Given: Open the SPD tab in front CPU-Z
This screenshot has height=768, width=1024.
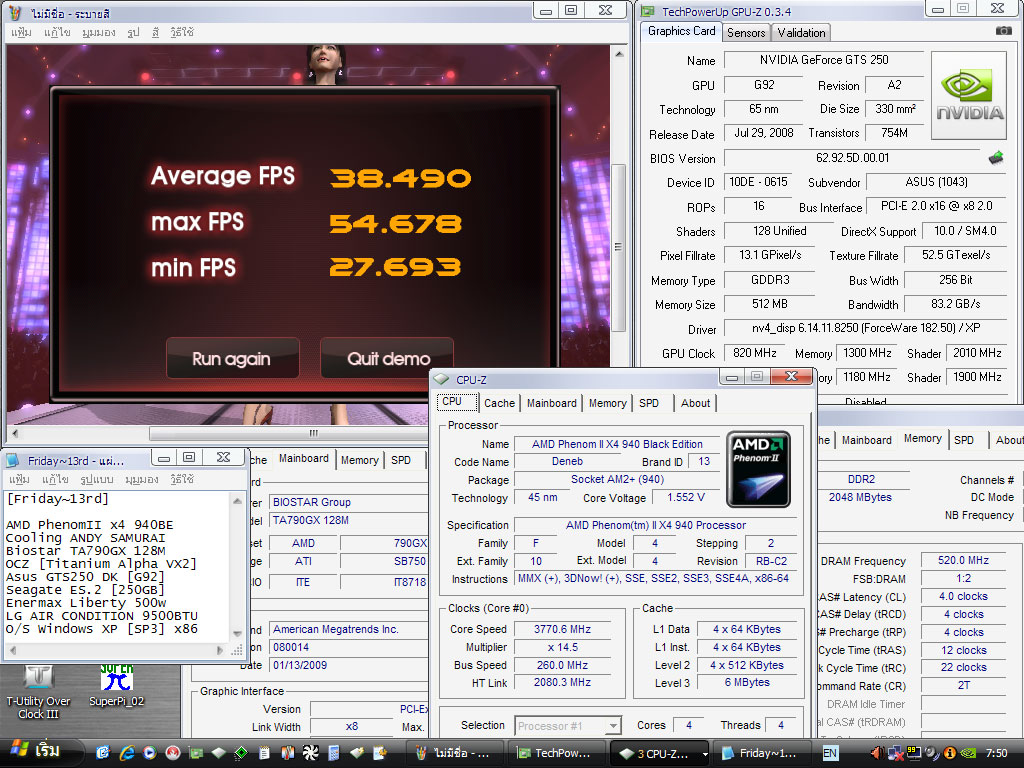Looking at the screenshot, I should click(x=648, y=403).
